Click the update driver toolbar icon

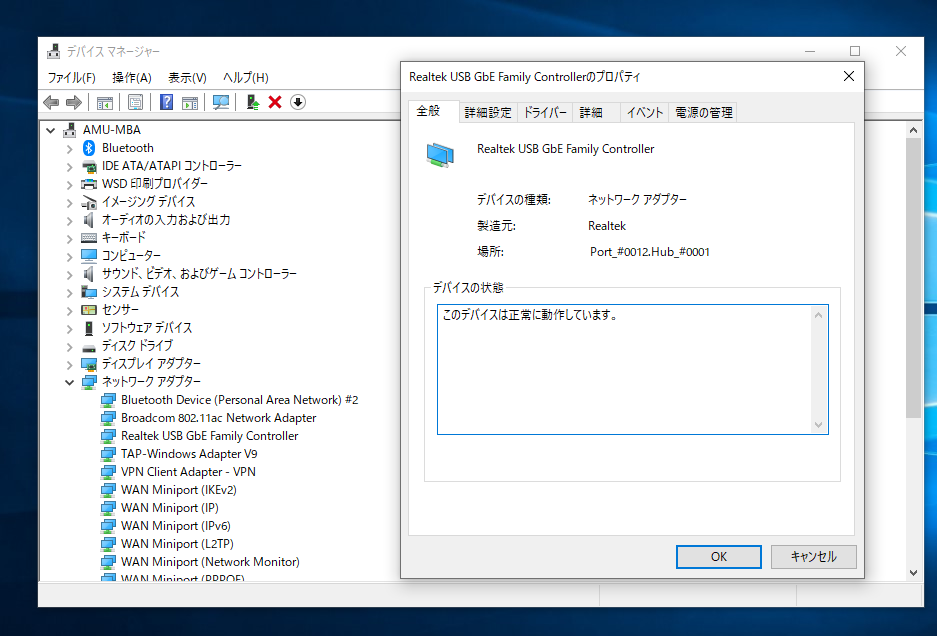(x=253, y=102)
